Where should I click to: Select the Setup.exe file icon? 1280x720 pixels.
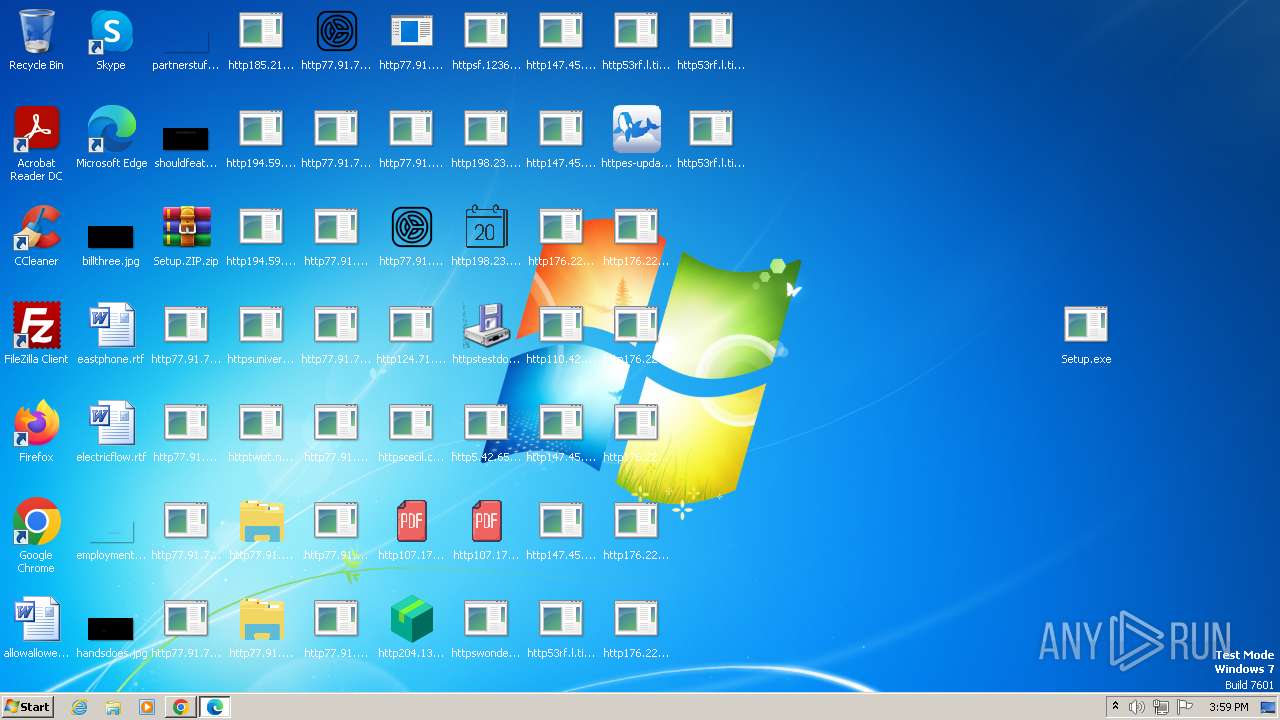tap(1086, 335)
